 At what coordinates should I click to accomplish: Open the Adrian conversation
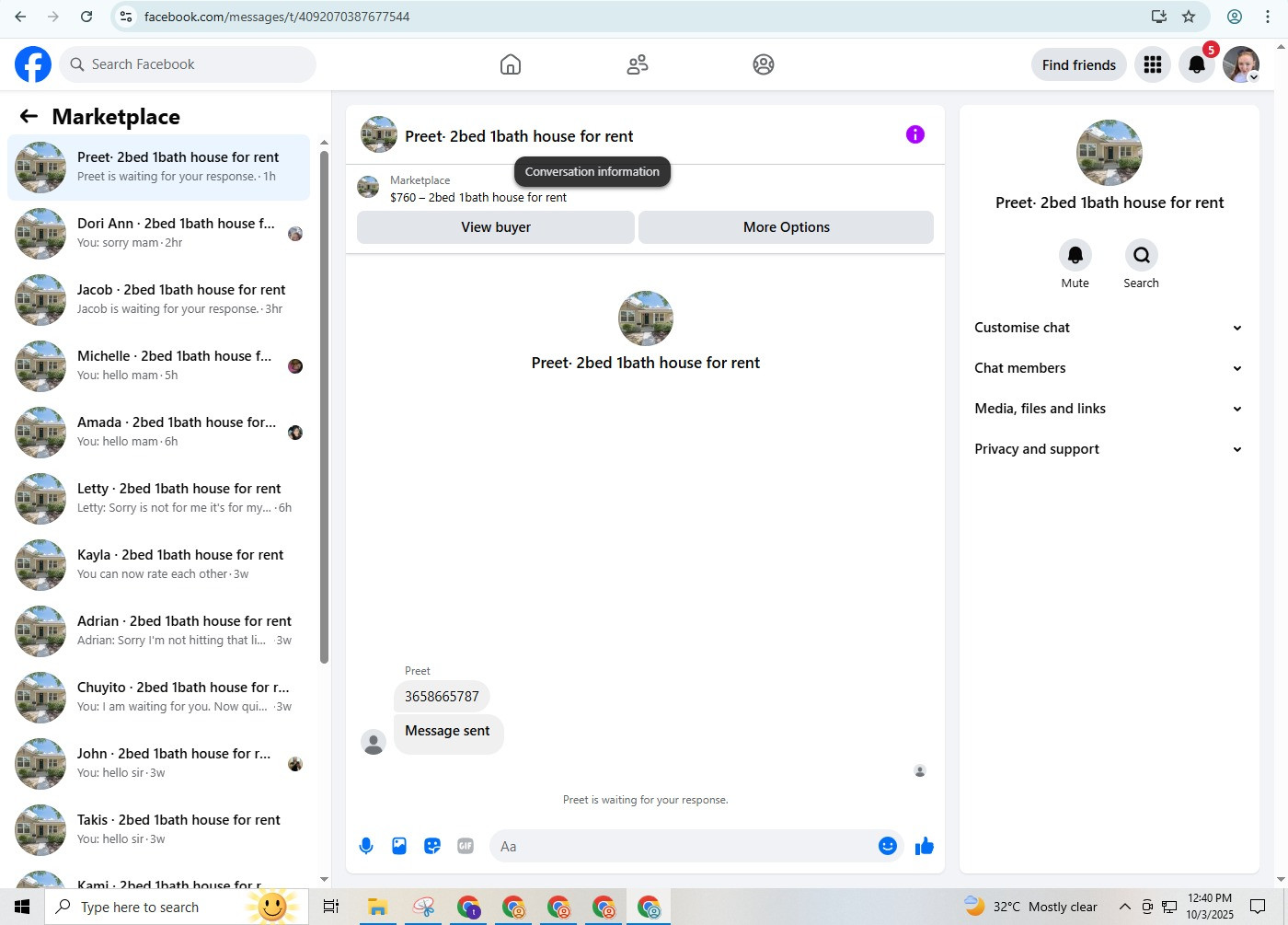158,630
